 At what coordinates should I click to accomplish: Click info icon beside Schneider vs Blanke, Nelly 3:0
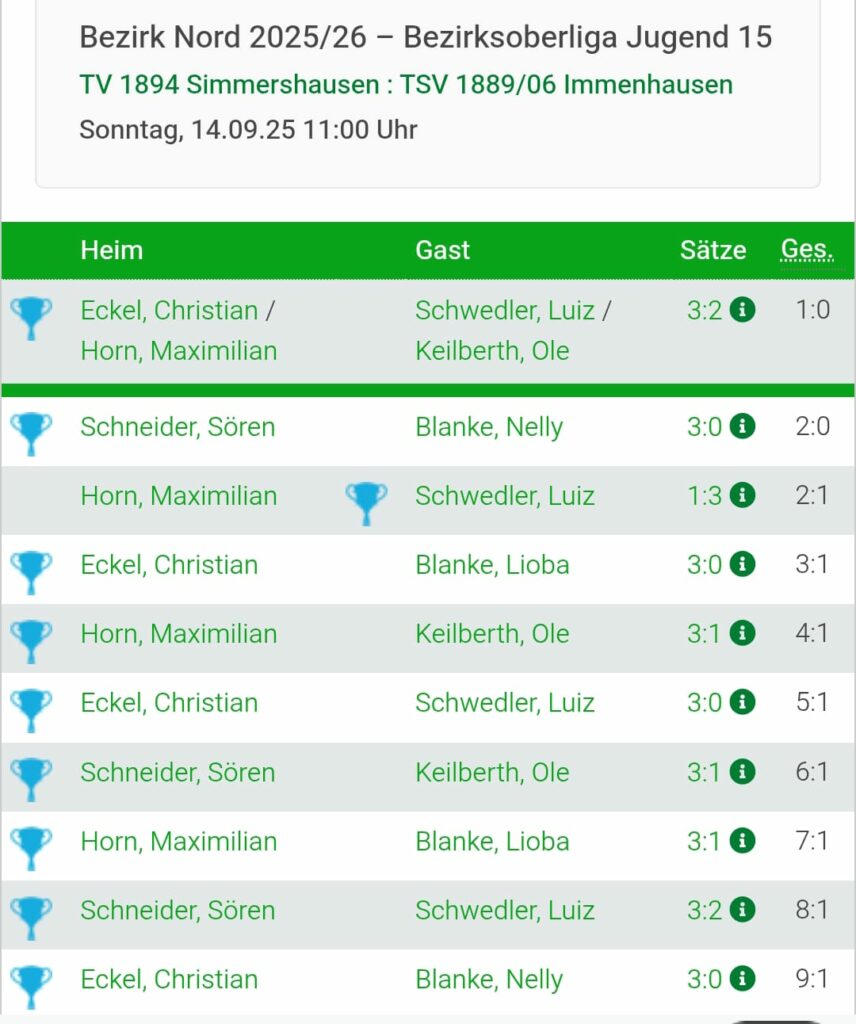tap(742, 426)
